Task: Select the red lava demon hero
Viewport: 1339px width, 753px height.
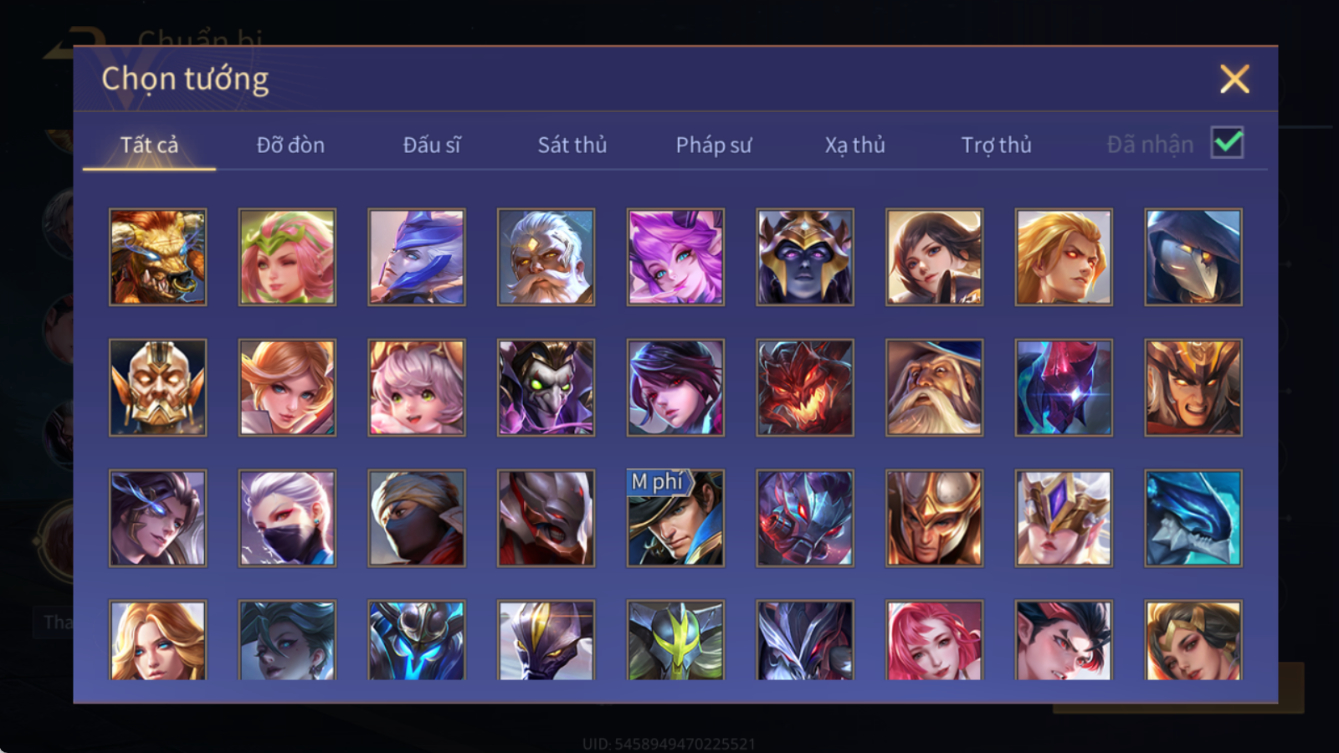Action: (x=805, y=388)
